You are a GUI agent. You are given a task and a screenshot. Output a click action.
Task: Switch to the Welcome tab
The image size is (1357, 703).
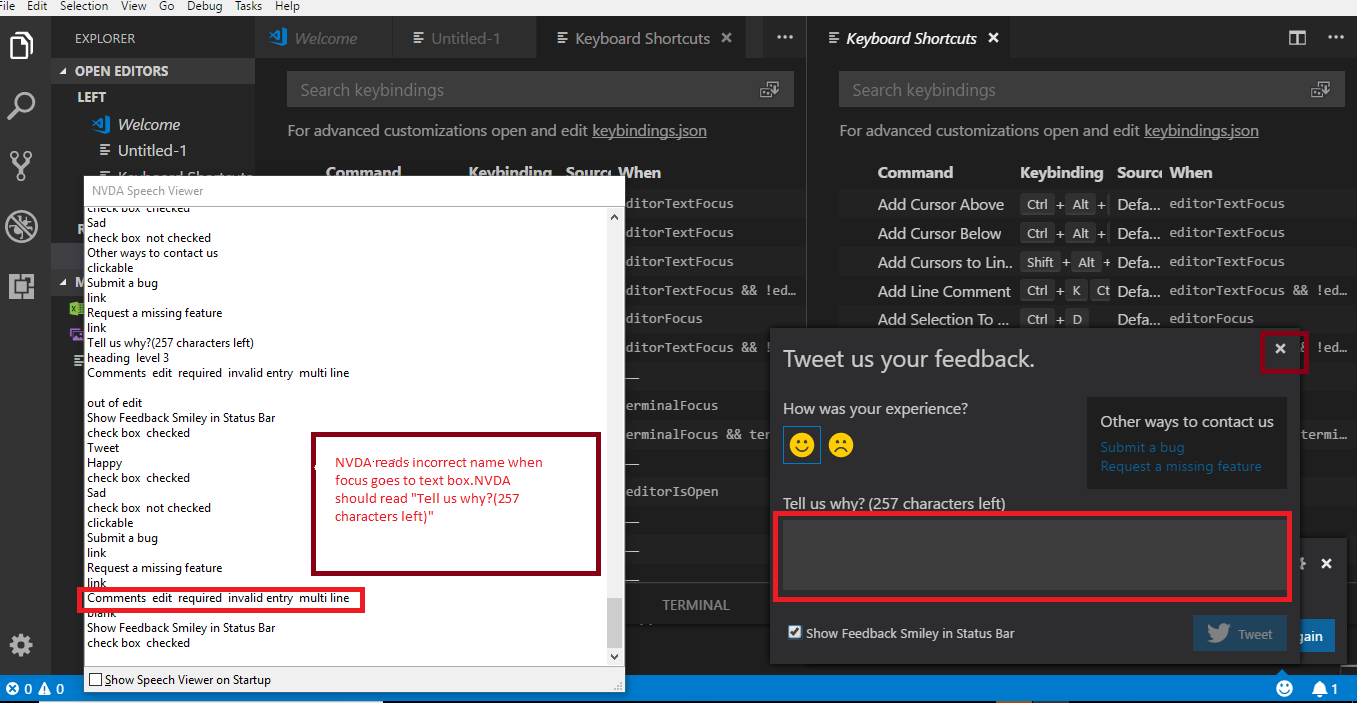(x=323, y=37)
